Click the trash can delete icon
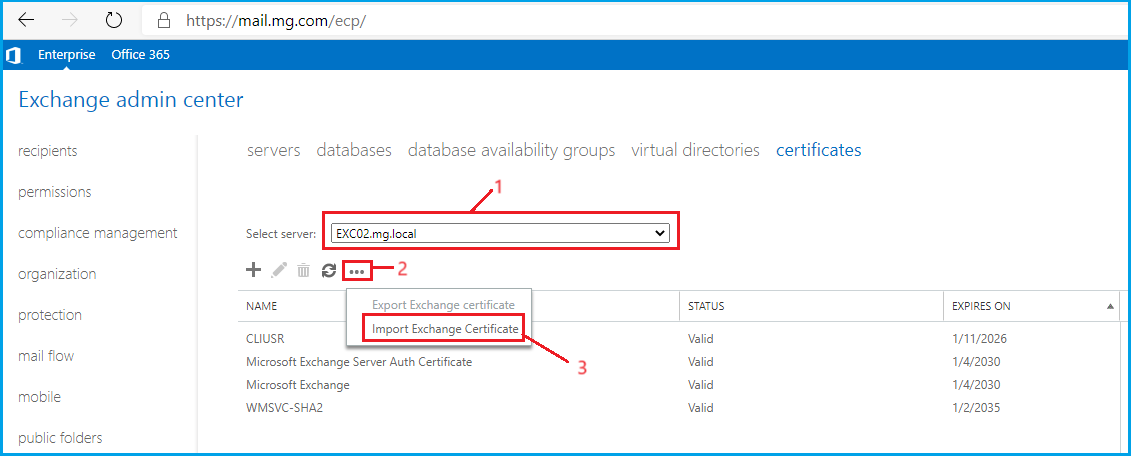The width and height of the screenshot is (1131, 456). click(303, 270)
